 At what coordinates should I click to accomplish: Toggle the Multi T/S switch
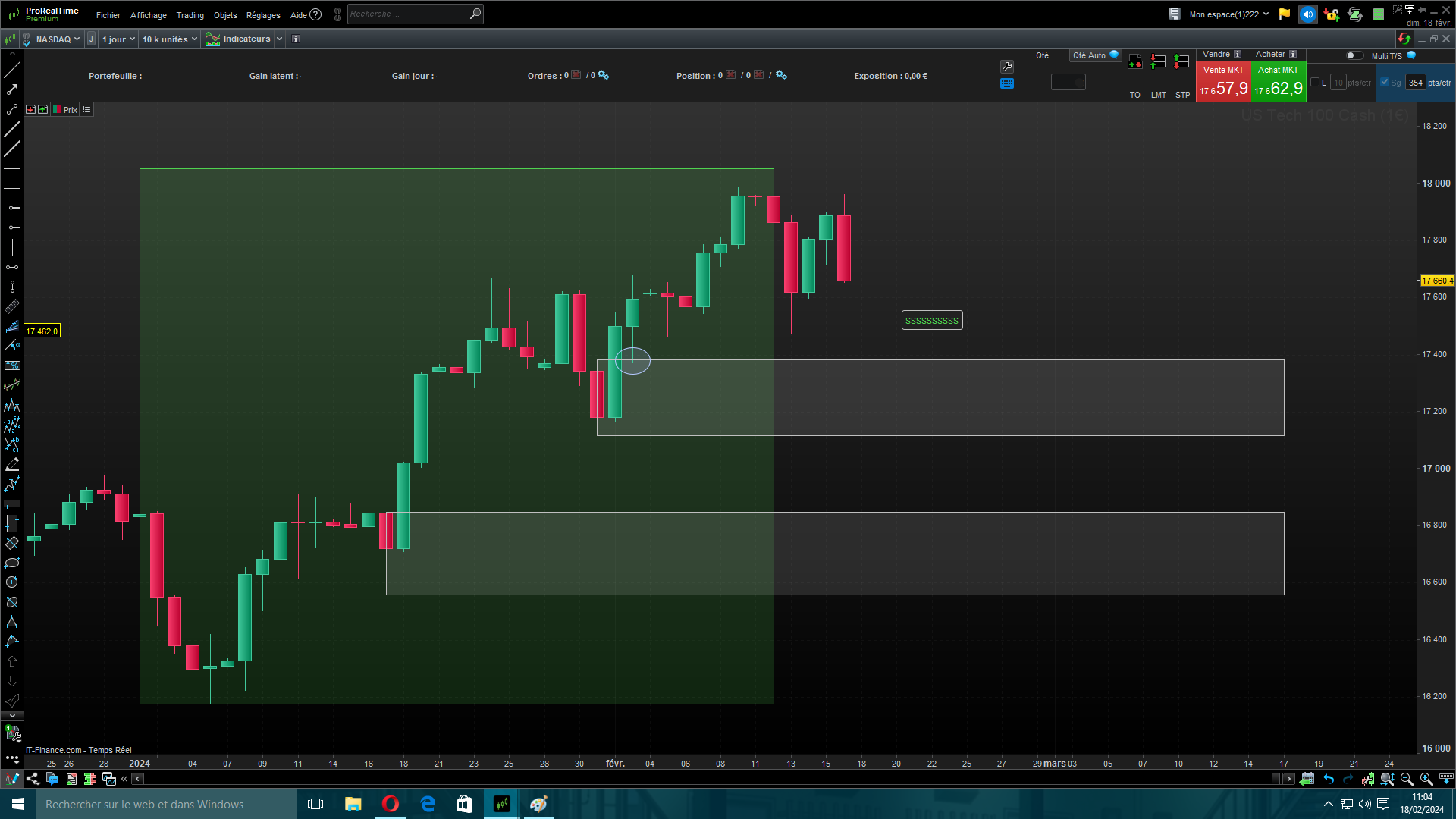click(1354, 55)
